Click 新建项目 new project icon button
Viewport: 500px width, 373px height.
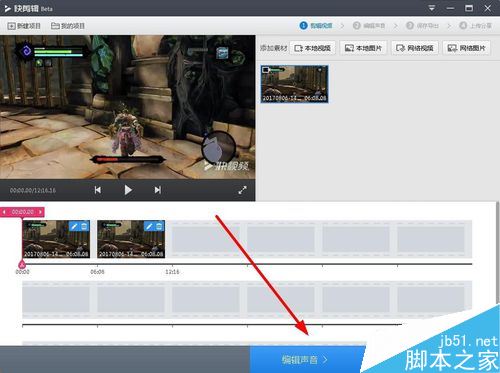click(24, 26)
